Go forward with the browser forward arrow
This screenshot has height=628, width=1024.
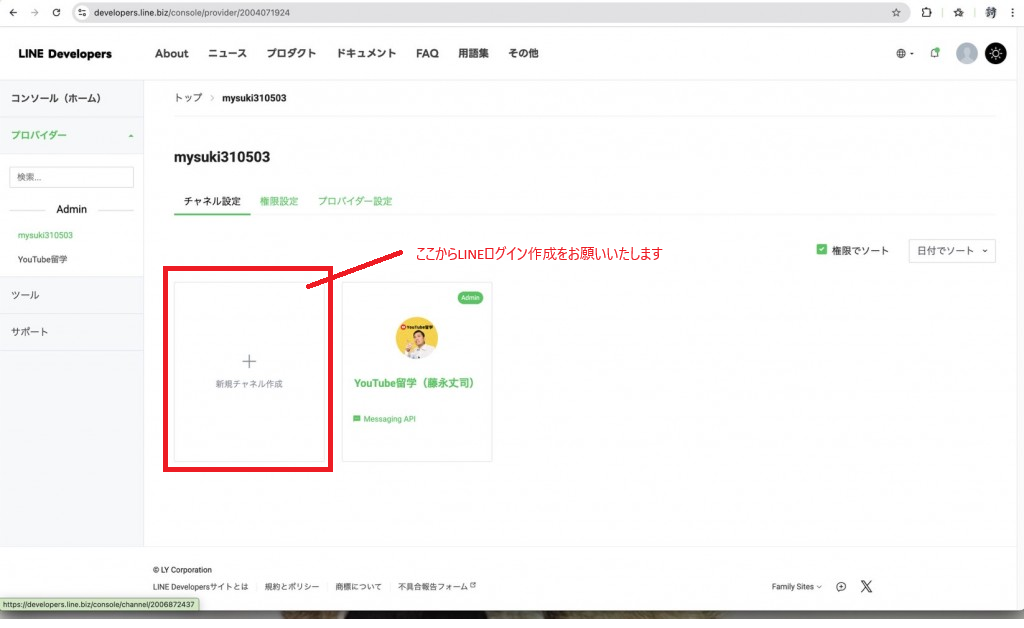pyautogui.click(x=35, y=12)
